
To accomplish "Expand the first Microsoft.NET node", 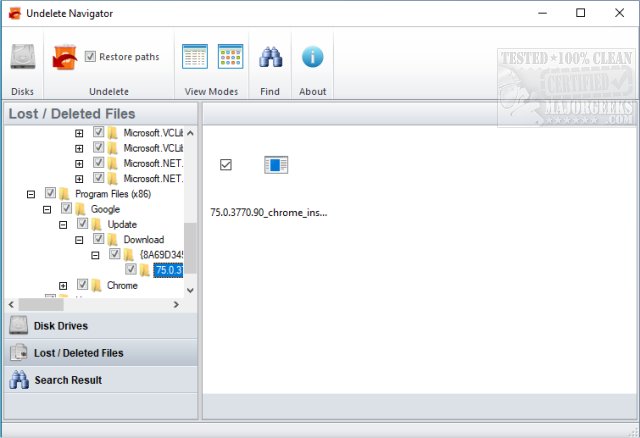I will (x=79, y=164).
